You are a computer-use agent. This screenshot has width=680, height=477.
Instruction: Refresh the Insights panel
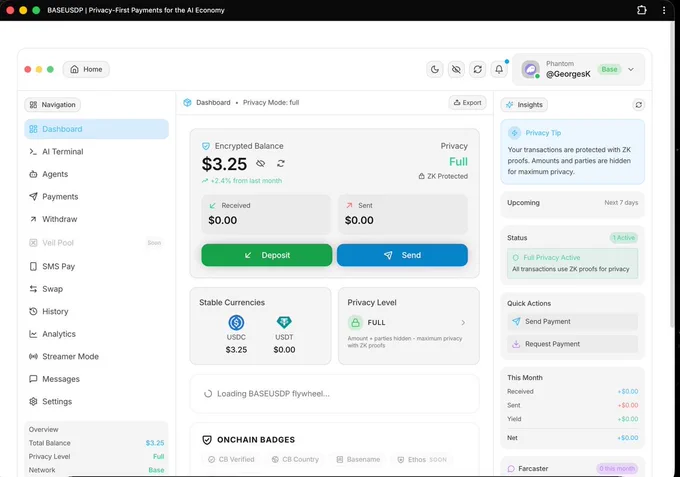tap(638, 105)
